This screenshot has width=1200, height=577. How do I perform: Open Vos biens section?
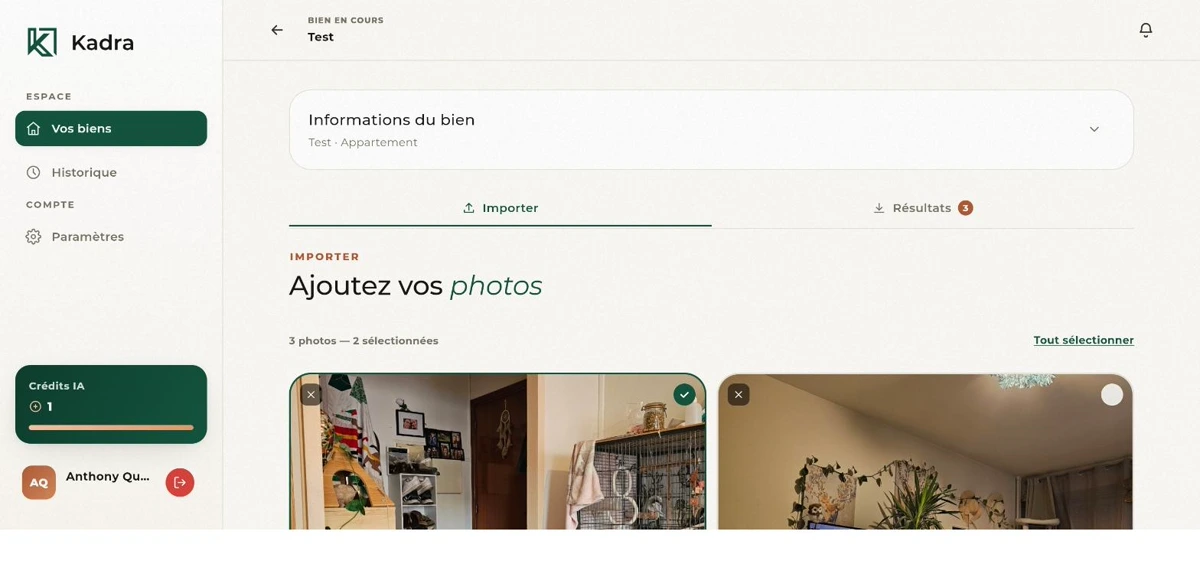[x=111, y=128]
